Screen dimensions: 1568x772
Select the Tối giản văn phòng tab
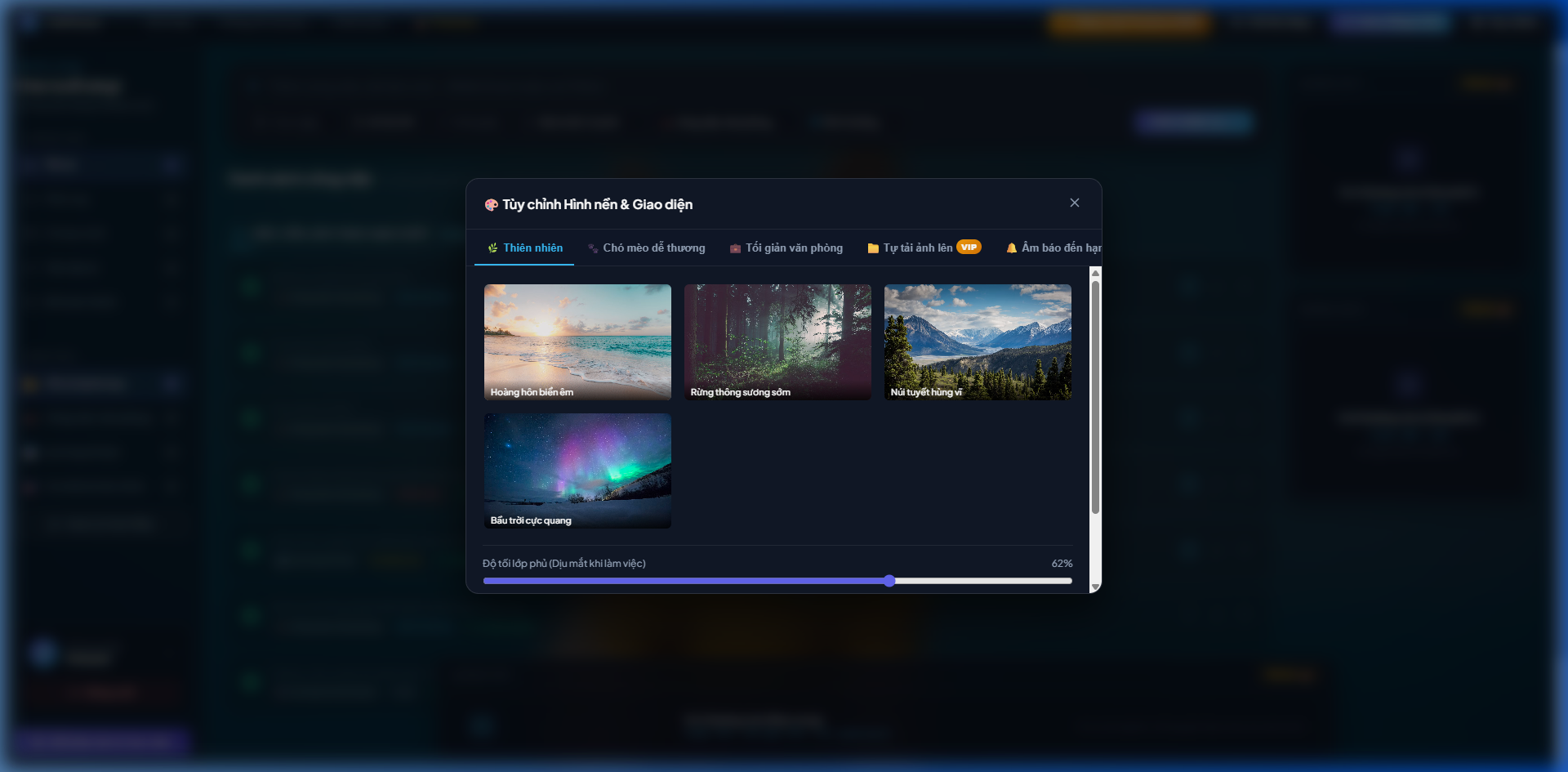(x=786, y=248)
